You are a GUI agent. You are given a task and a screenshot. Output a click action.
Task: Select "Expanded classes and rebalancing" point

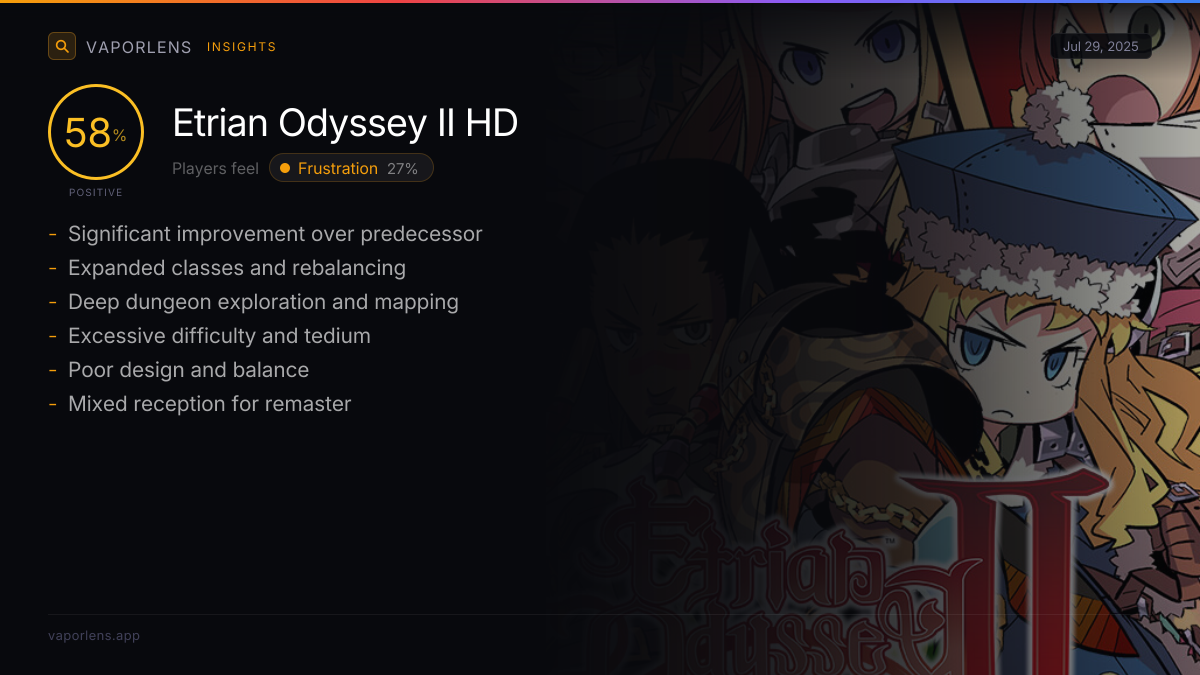click(x=237, y=268)
